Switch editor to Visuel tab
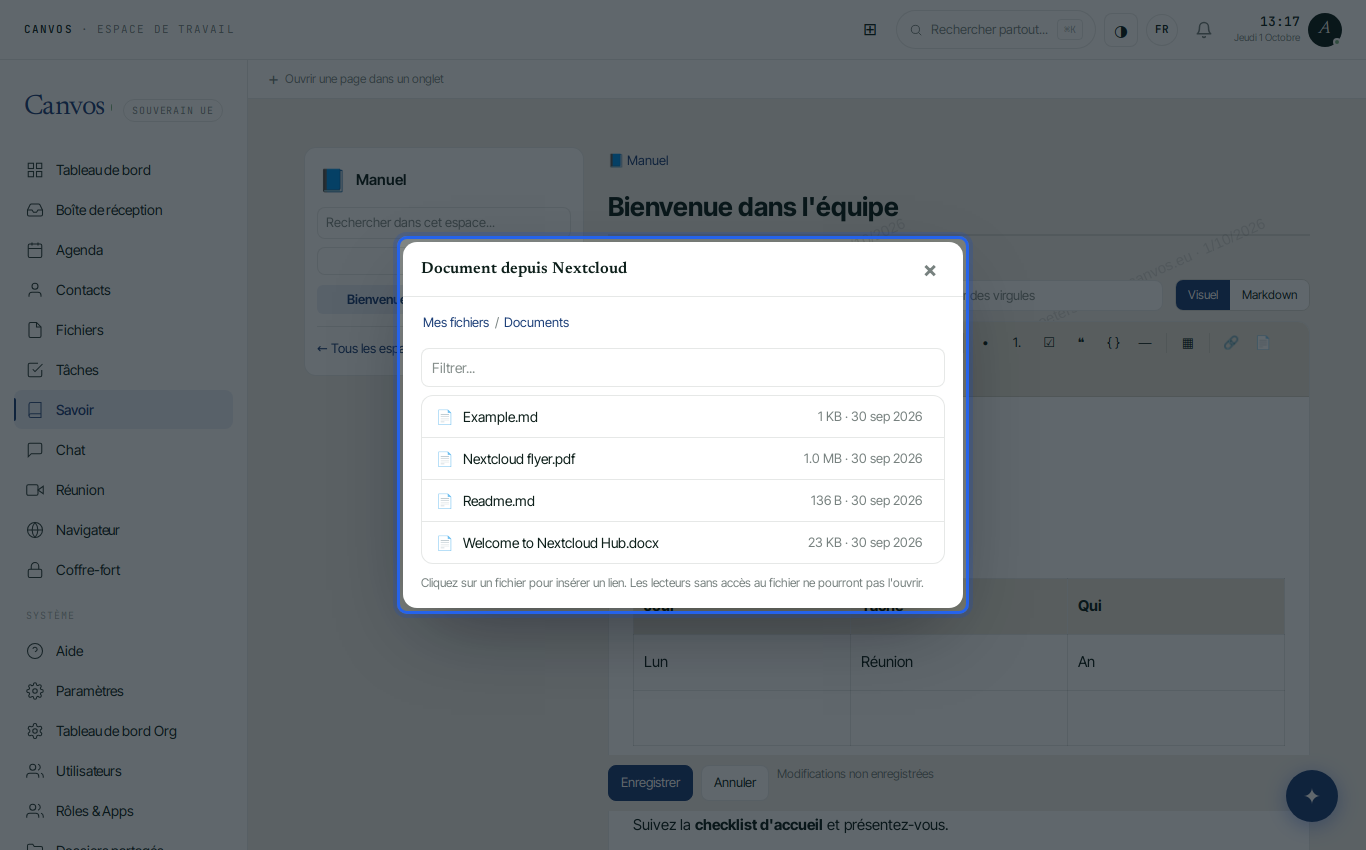Viewport: 1366px width, 850px height. click(1203, 295)
